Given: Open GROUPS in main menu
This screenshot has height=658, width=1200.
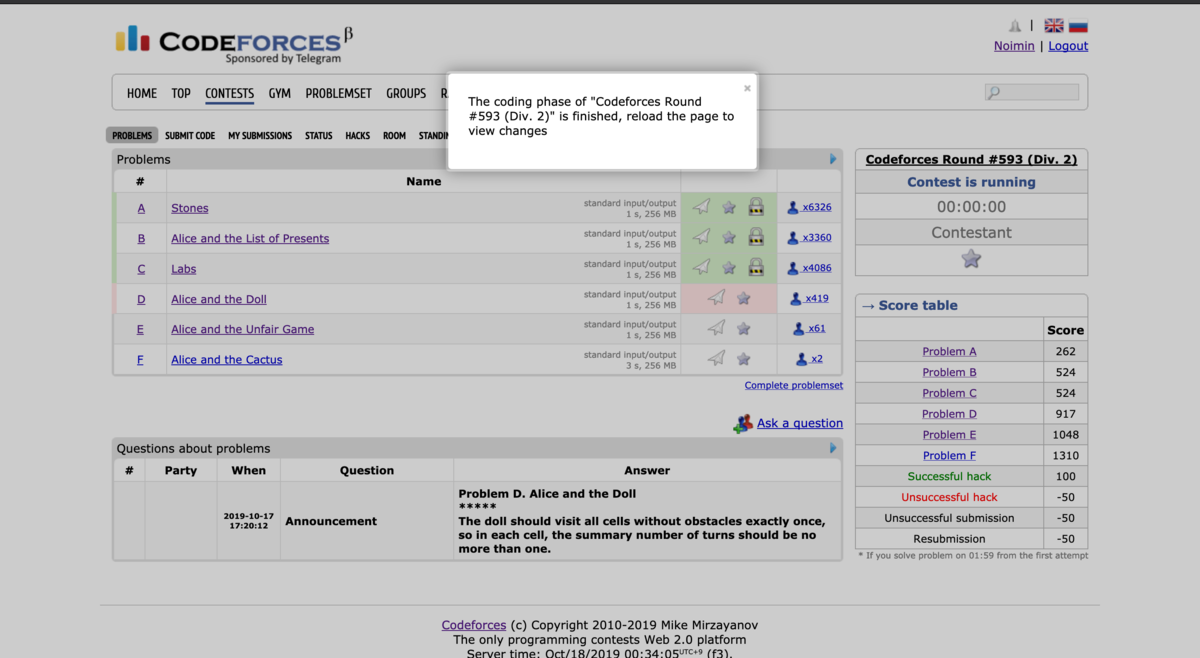Looking at the screenshot, I should coord(406,93).
